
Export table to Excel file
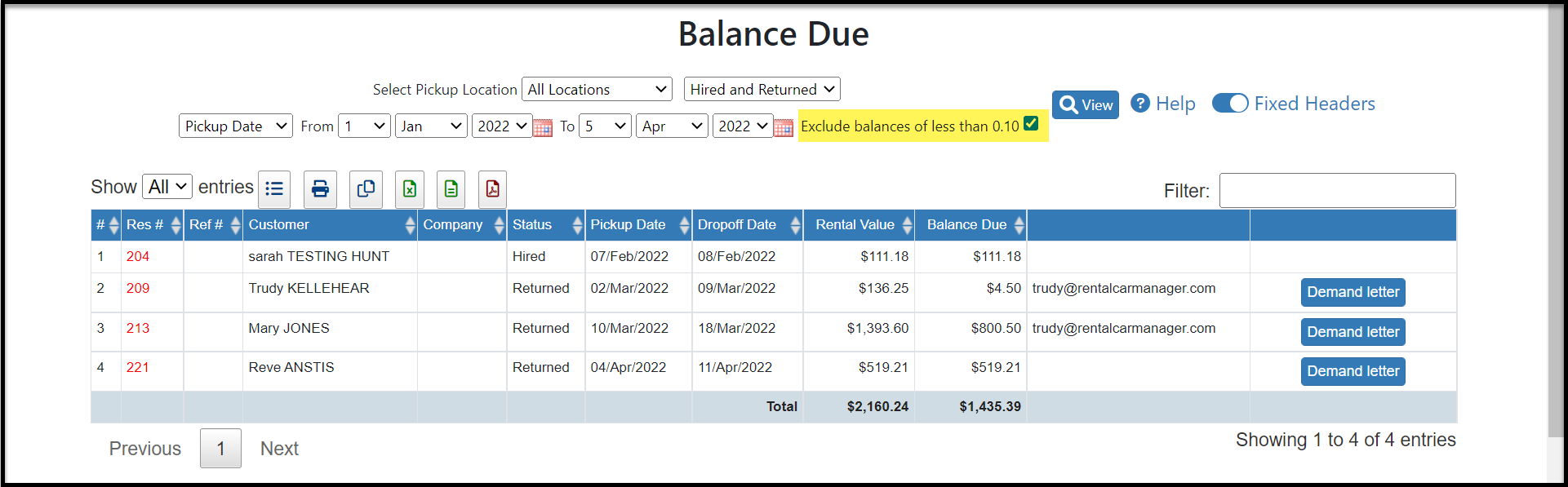tap(410, 189)
